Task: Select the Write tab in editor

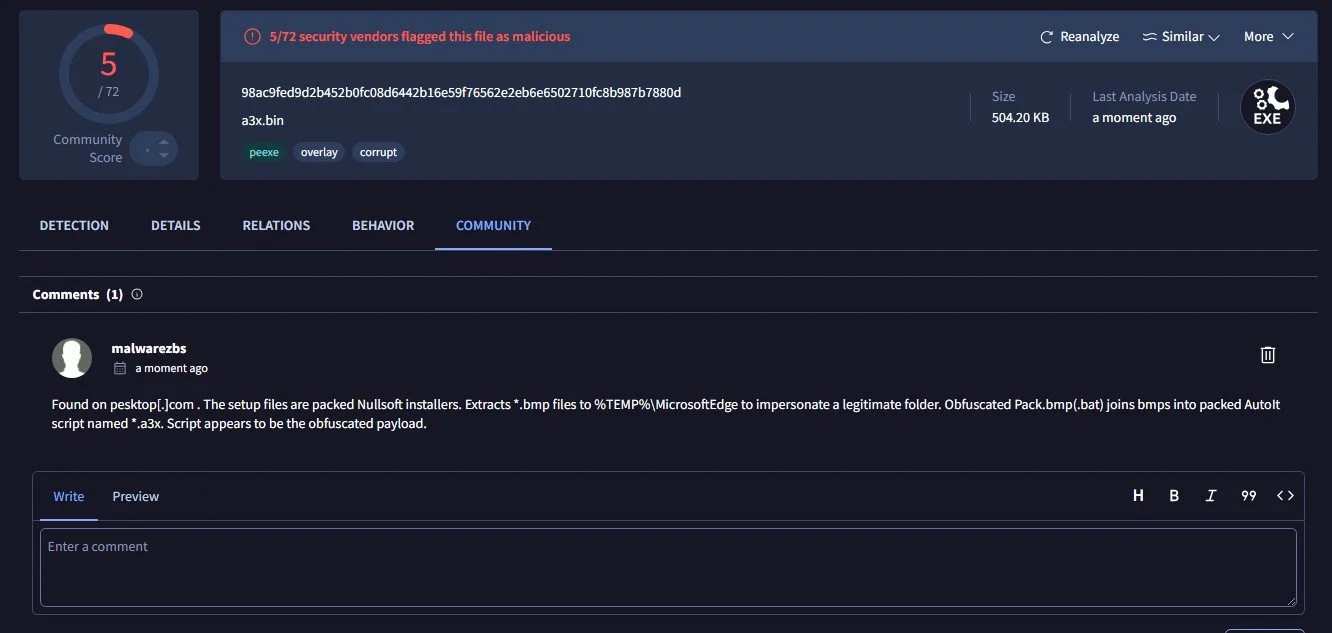Action: (x=69, y=496)
